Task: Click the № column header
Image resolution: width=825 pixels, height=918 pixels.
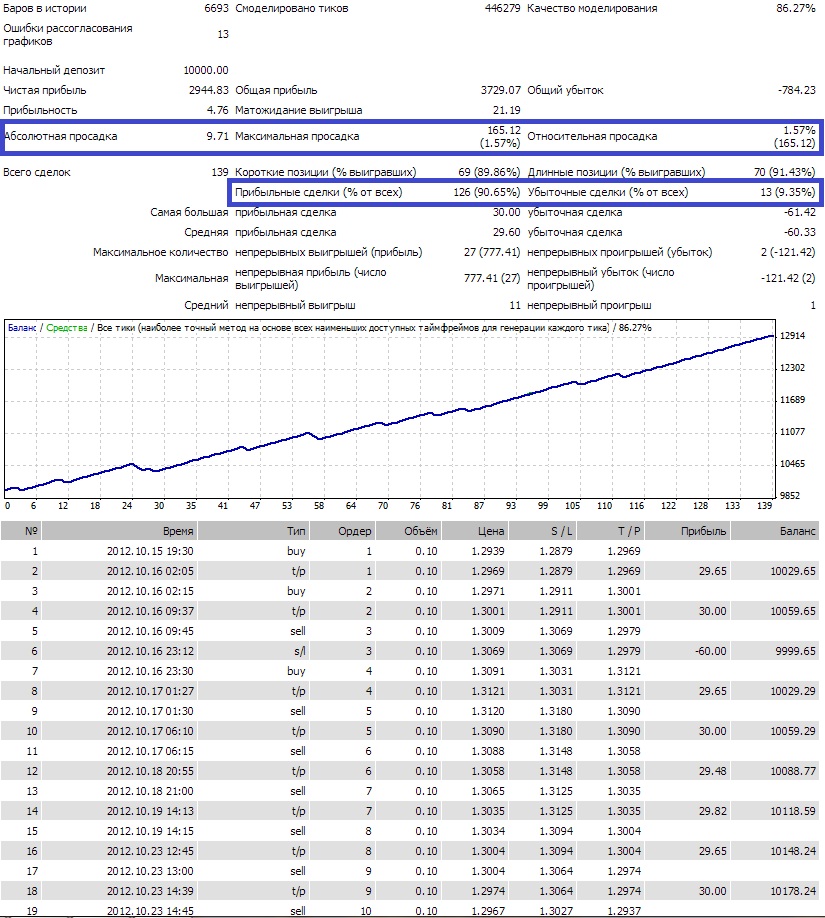Action: (30, 531)
